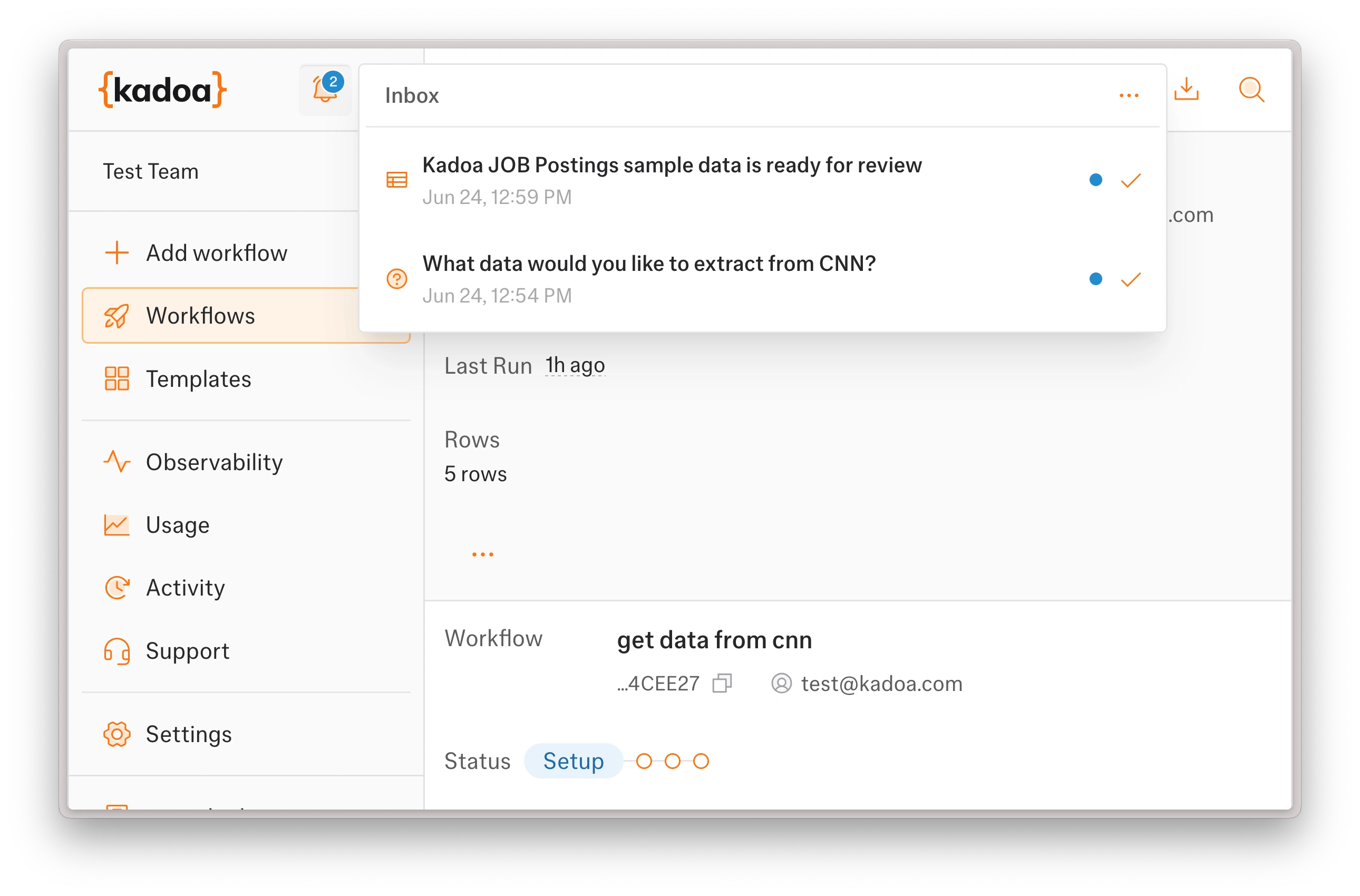Click the second setup progress circle

tap(673, 762)
